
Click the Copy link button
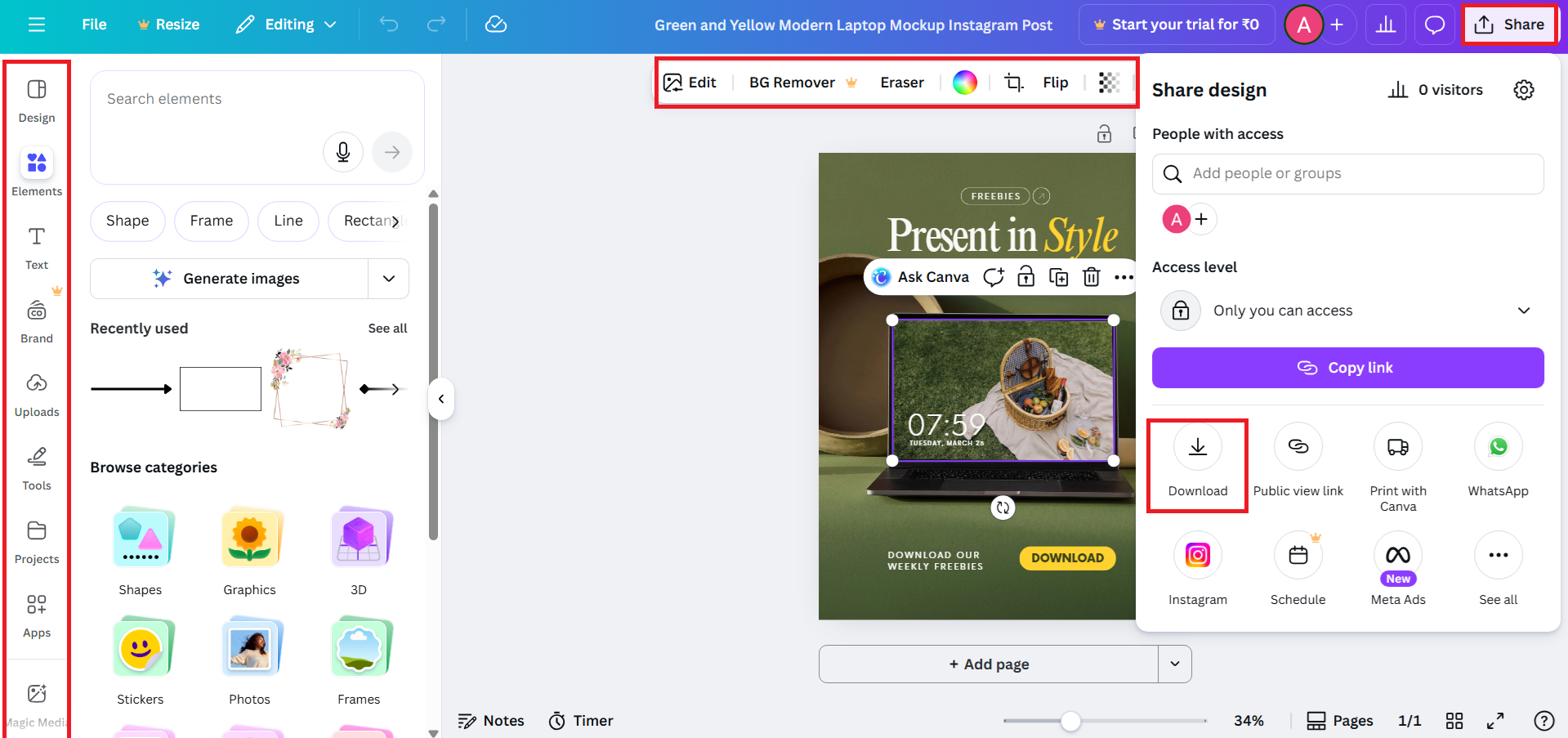coord(1347,367)
